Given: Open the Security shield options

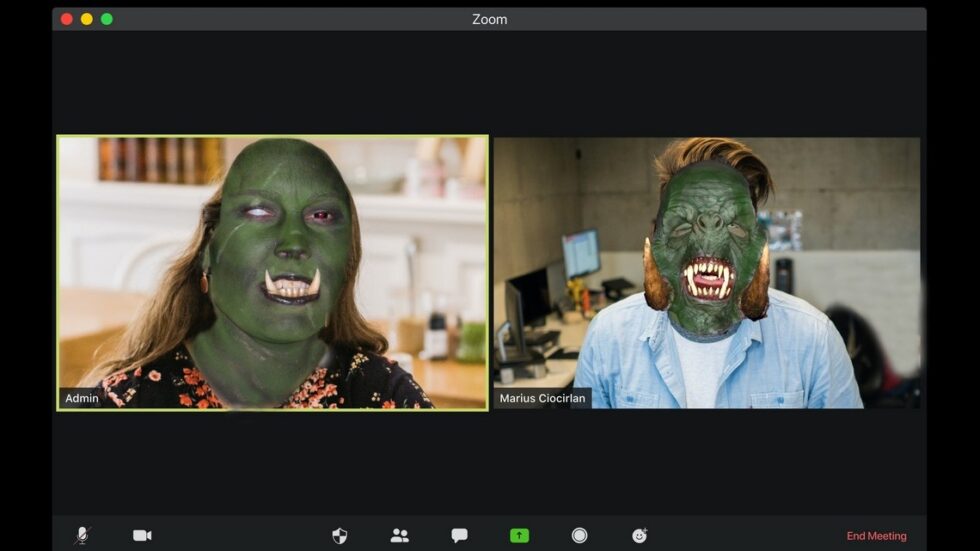Looking at the screenshot, I should pos(340,535).
